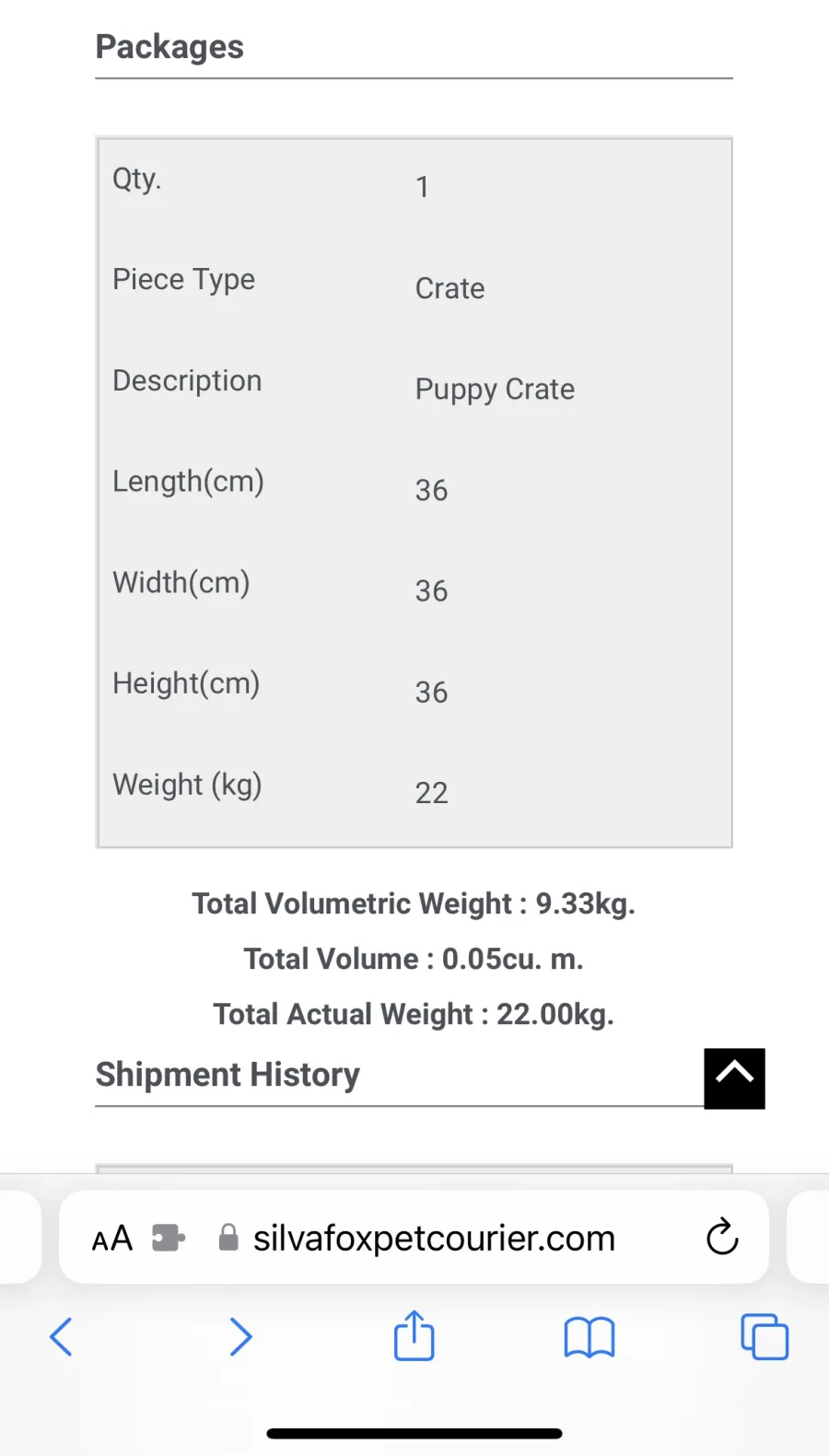Tap the home indicator bar
This screenshot has width=829, height=1456.
pos(414,1433)
